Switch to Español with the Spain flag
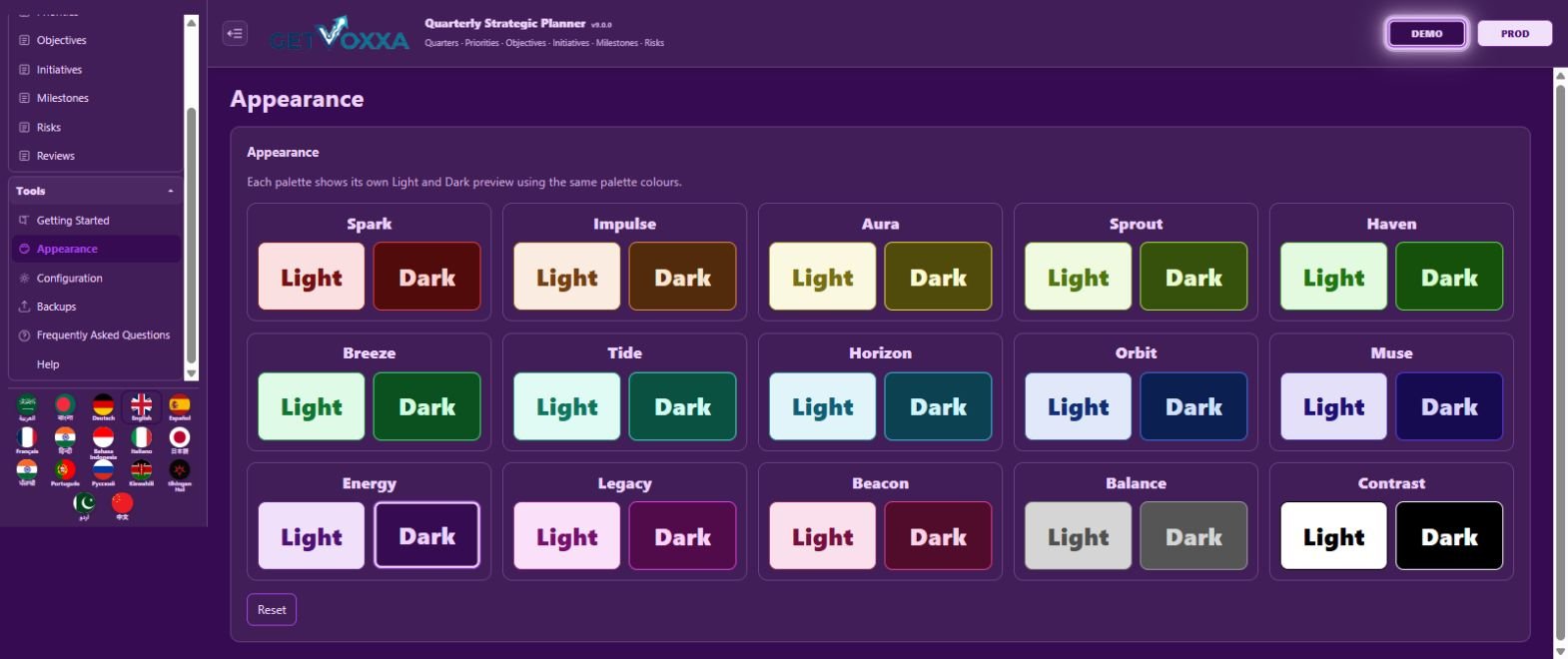1568x659 pixels. pos(180,406)
